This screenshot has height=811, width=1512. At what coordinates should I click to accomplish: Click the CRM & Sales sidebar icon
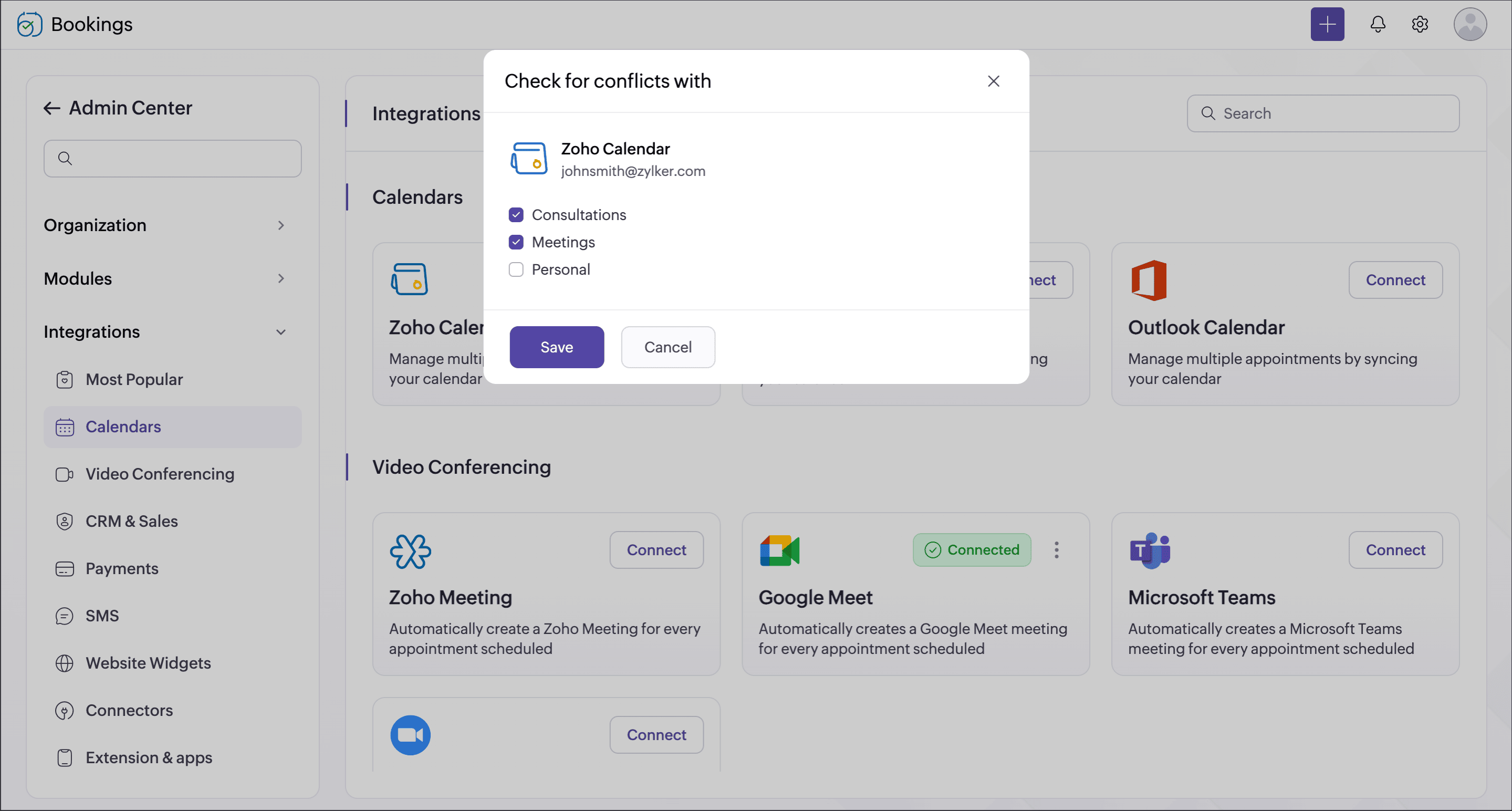pos(65,522)
